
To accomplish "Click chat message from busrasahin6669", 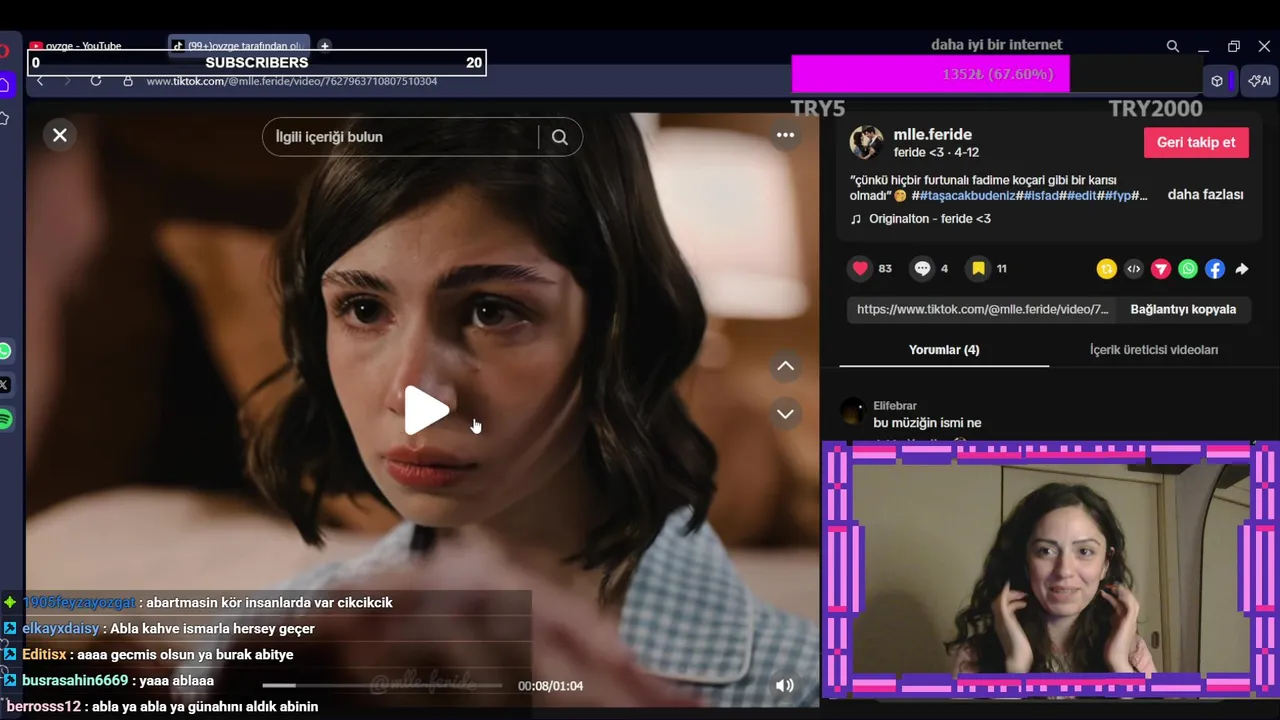I will pos(118,681).
